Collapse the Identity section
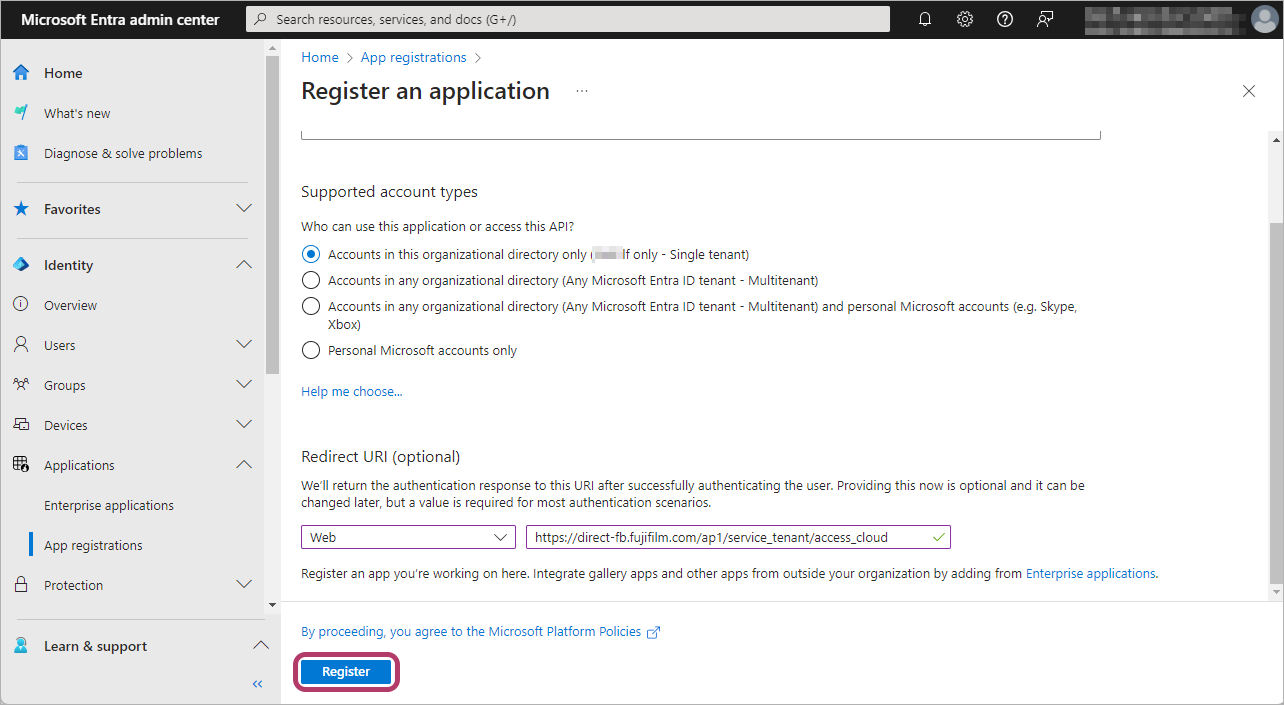Image resolution: width=1284 pixels, height=705 pixels. point(243,265)
